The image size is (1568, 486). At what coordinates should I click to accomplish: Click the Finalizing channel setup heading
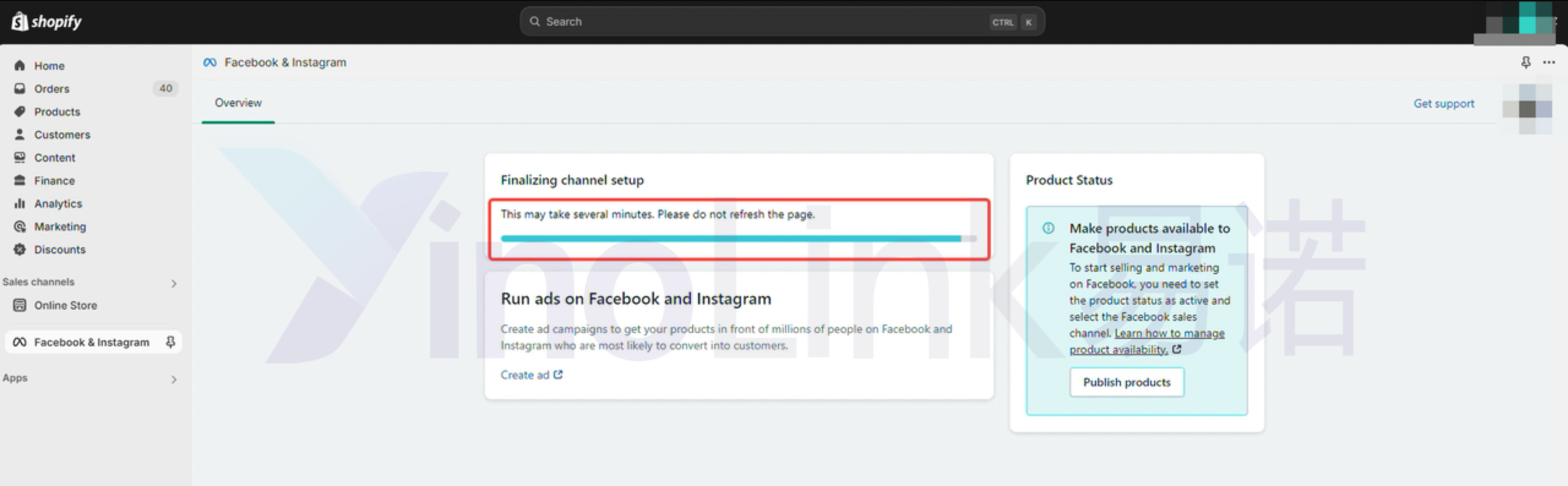click(x=572, y=180)
